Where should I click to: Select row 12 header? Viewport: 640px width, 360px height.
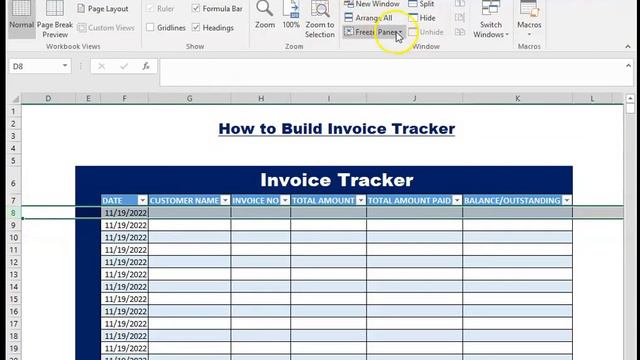(13, 262)
